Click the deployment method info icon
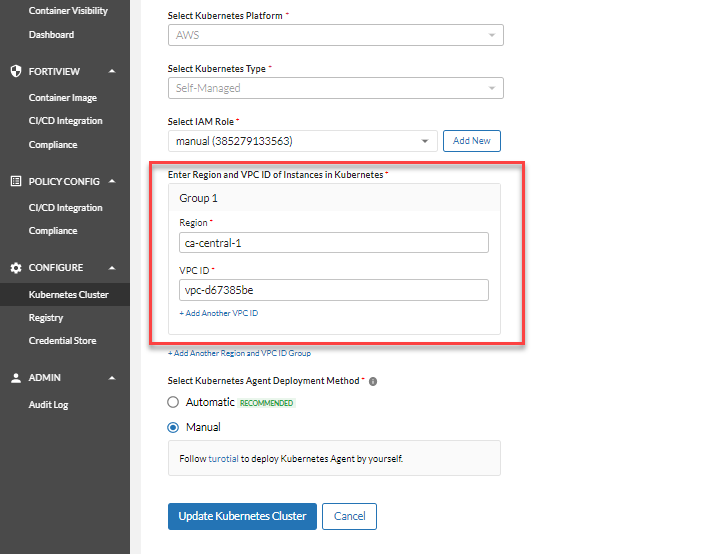This screenshot has height=554, width=715. click(x=373, y=381)
